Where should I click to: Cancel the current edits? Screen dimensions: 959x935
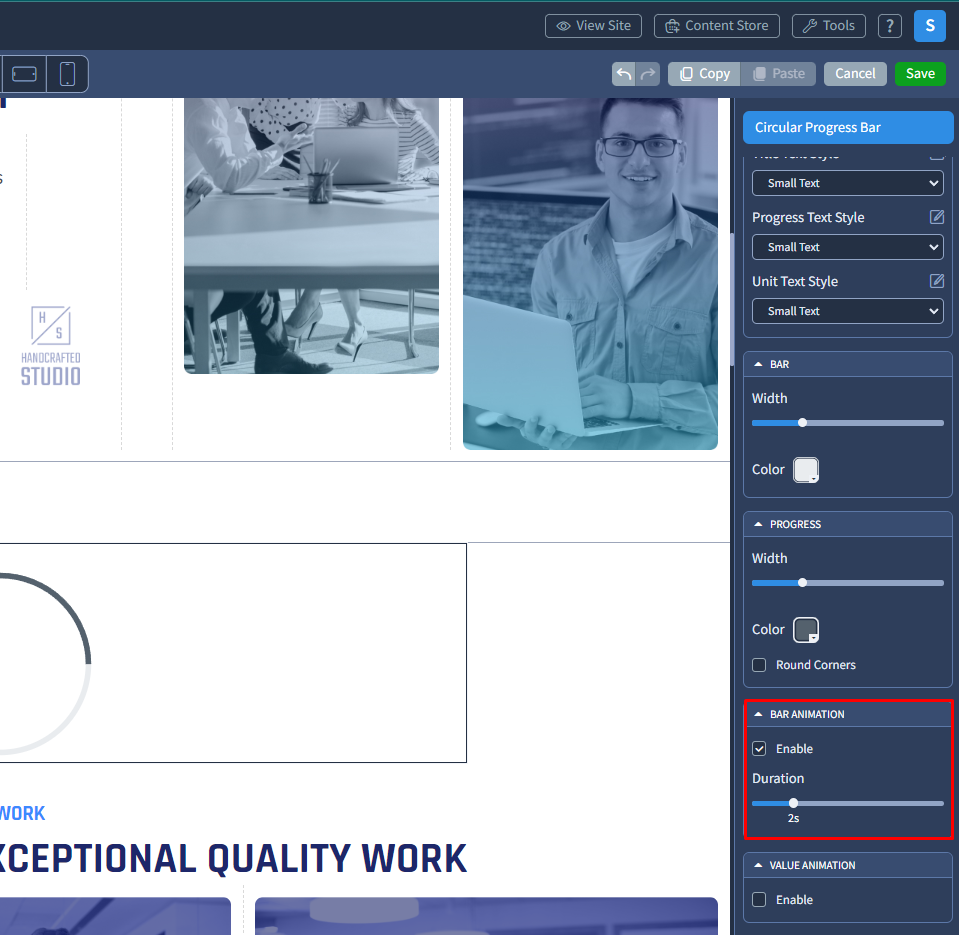(854, 74)
